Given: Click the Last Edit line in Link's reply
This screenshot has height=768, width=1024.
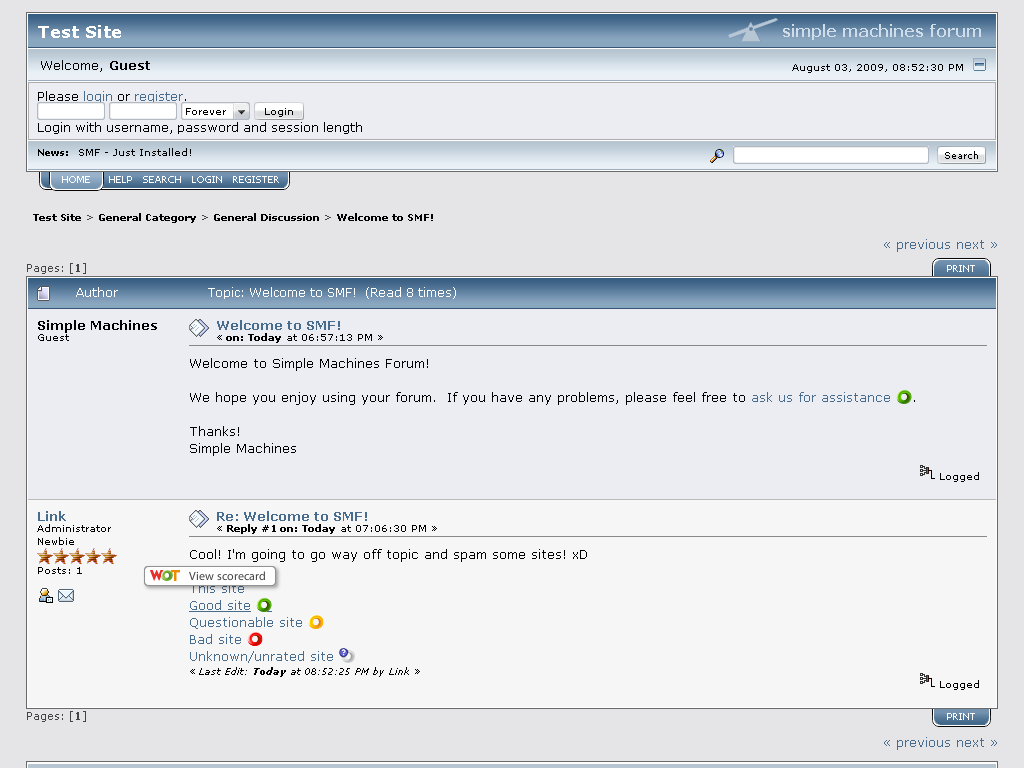Looking at the screenshot, I should click(x=304, y=671).
